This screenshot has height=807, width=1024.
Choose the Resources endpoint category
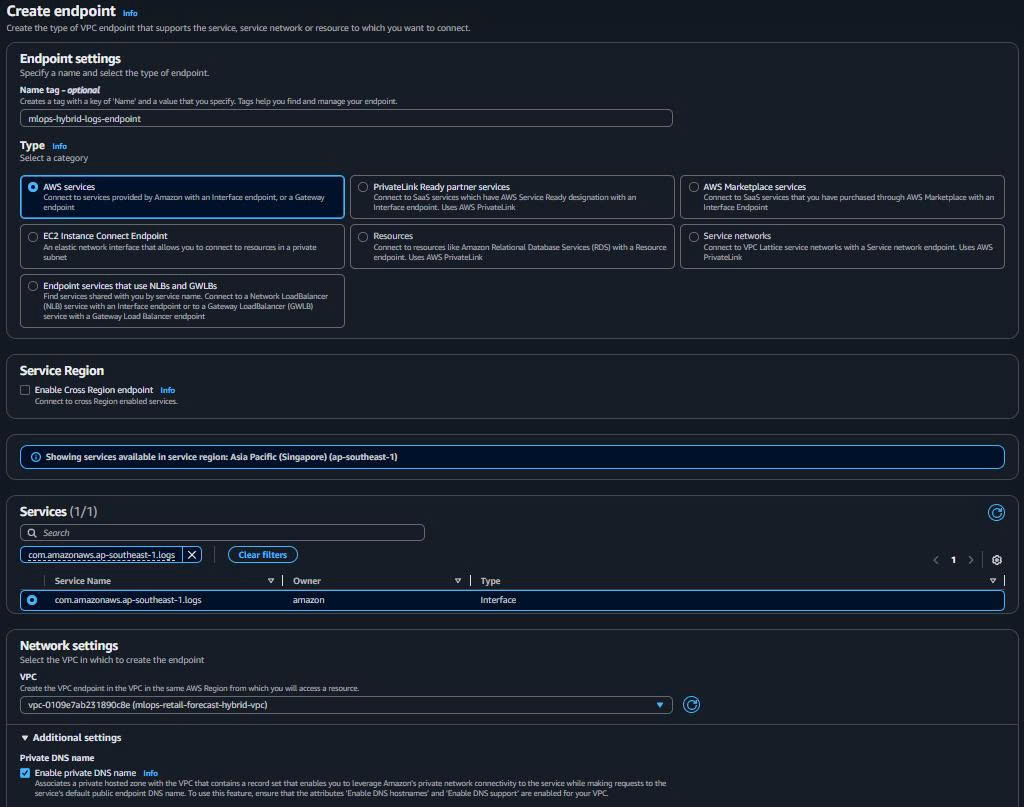(x=364, y=236)
